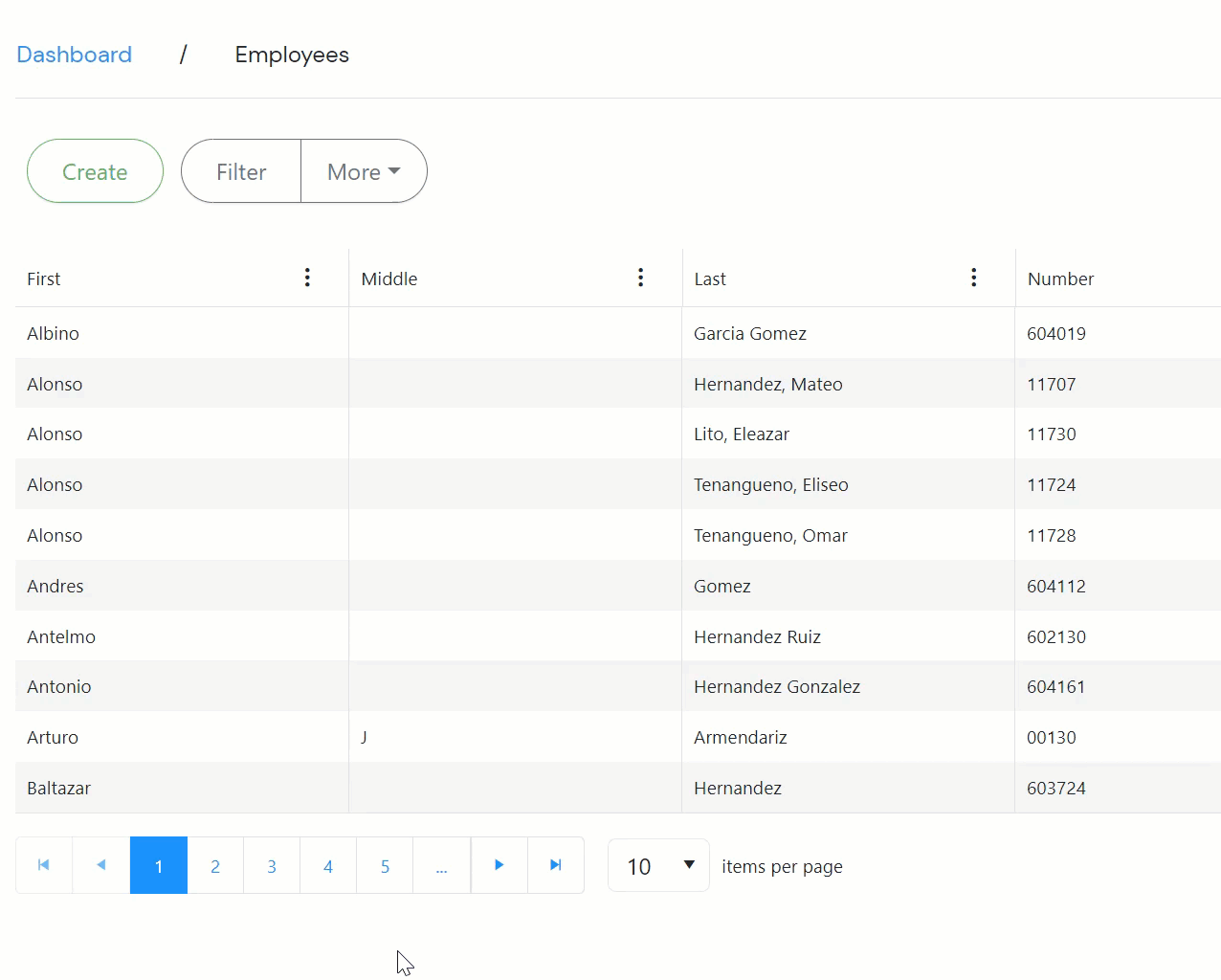Select page 5 in the pager

click(x=385, y=866)
